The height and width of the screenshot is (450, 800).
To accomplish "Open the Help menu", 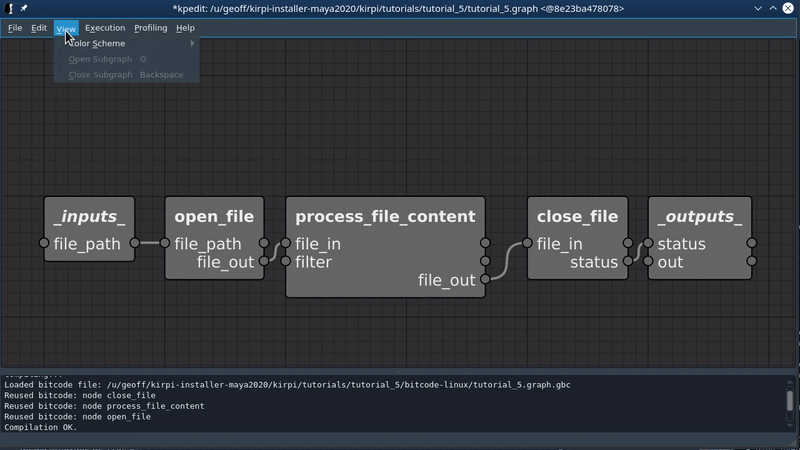I will tap(185, 28).
